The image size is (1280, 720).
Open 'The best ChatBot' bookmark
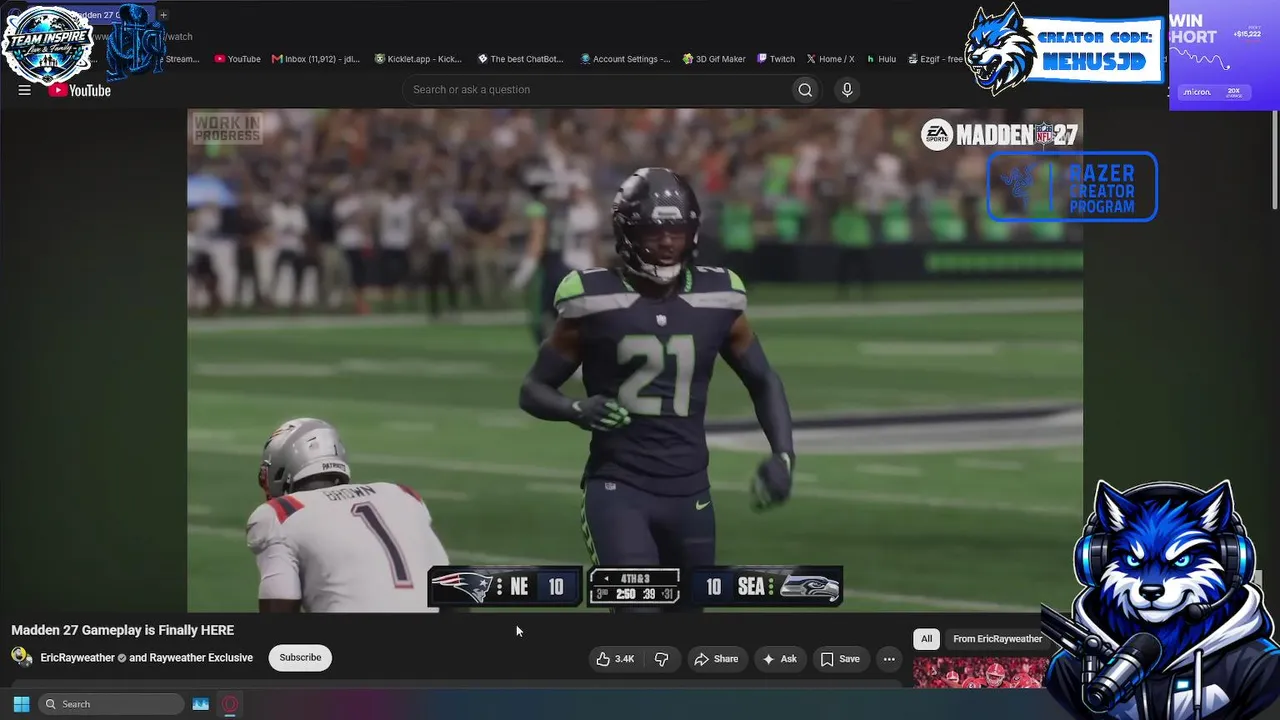tap(520, 59)
